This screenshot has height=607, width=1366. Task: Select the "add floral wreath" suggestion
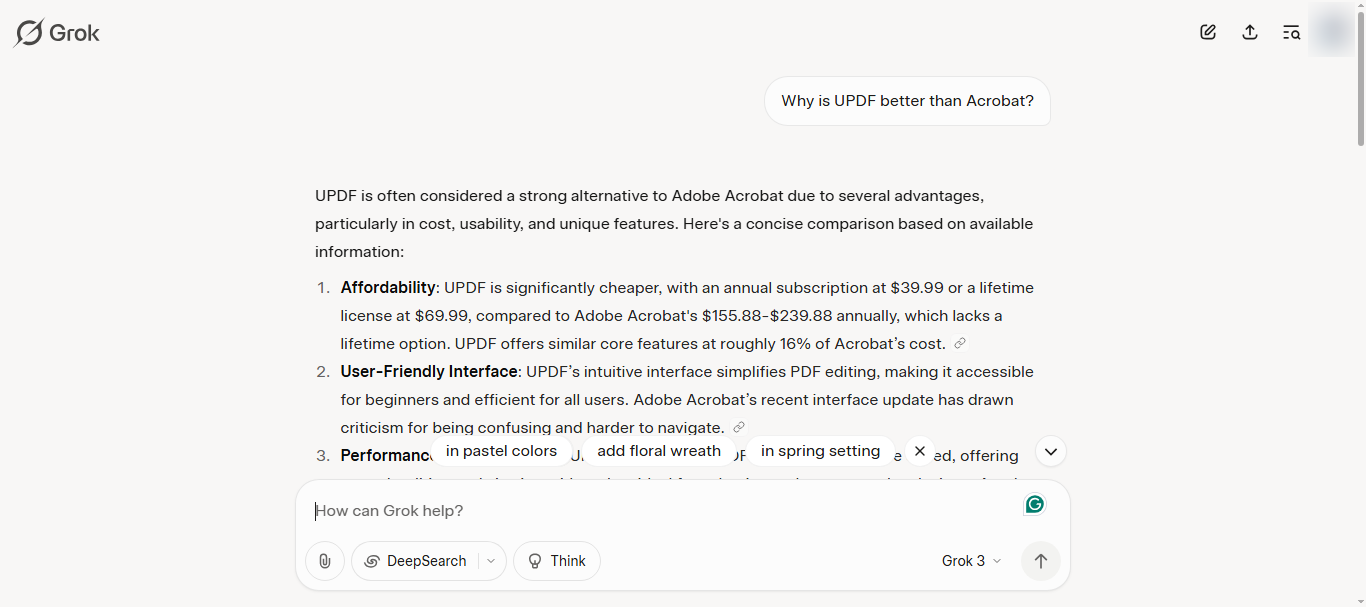tap(659, 451)
